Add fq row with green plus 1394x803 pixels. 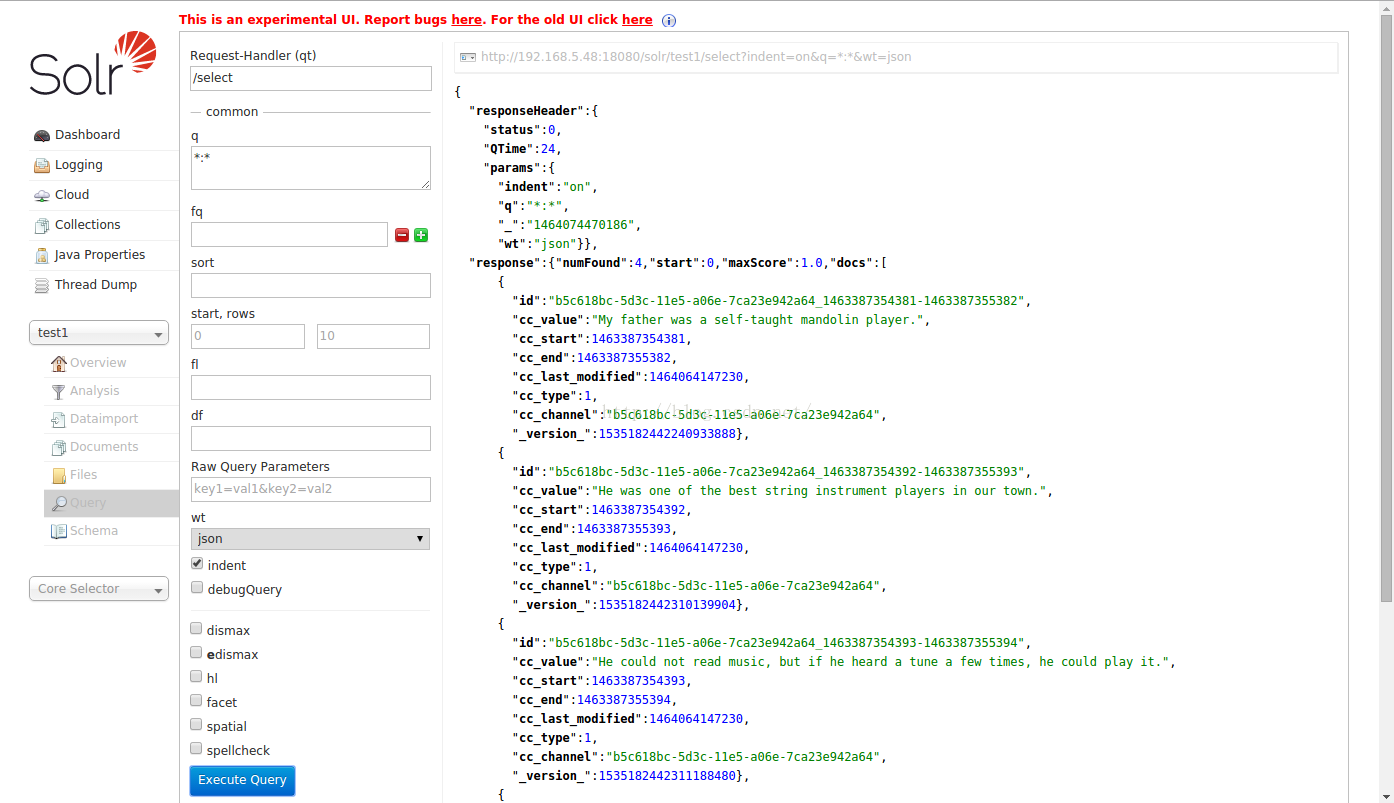tap(421, 235)
